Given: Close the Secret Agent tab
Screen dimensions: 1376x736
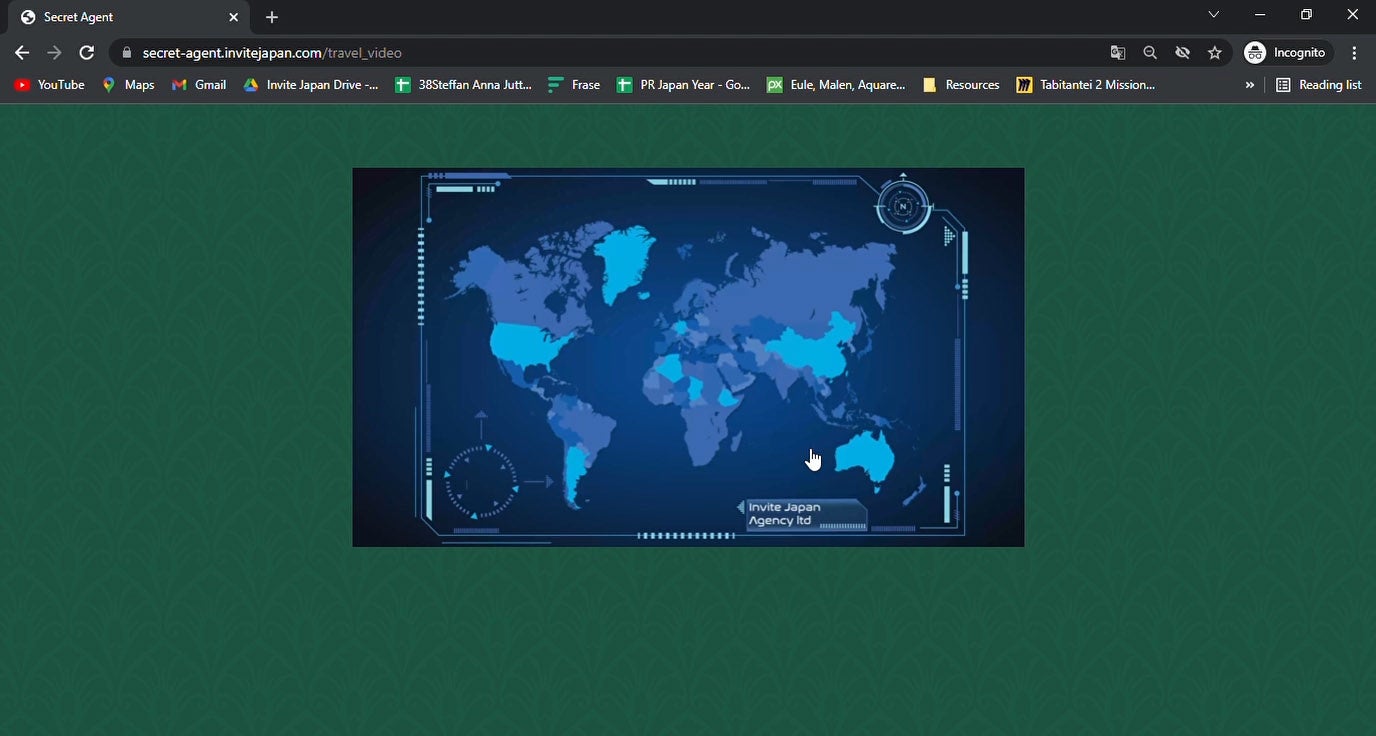Looking at the screenshot, I should (233, 17).
